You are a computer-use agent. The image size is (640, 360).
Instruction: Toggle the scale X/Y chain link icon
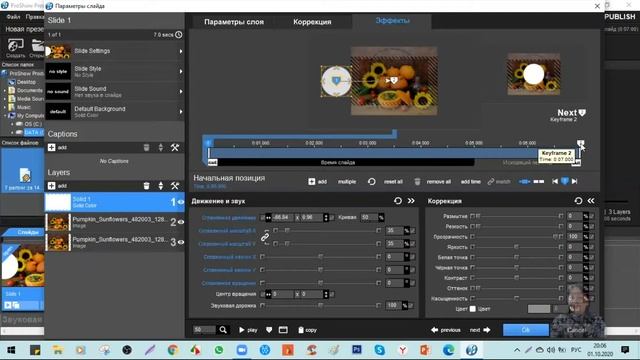click(265, 237)
